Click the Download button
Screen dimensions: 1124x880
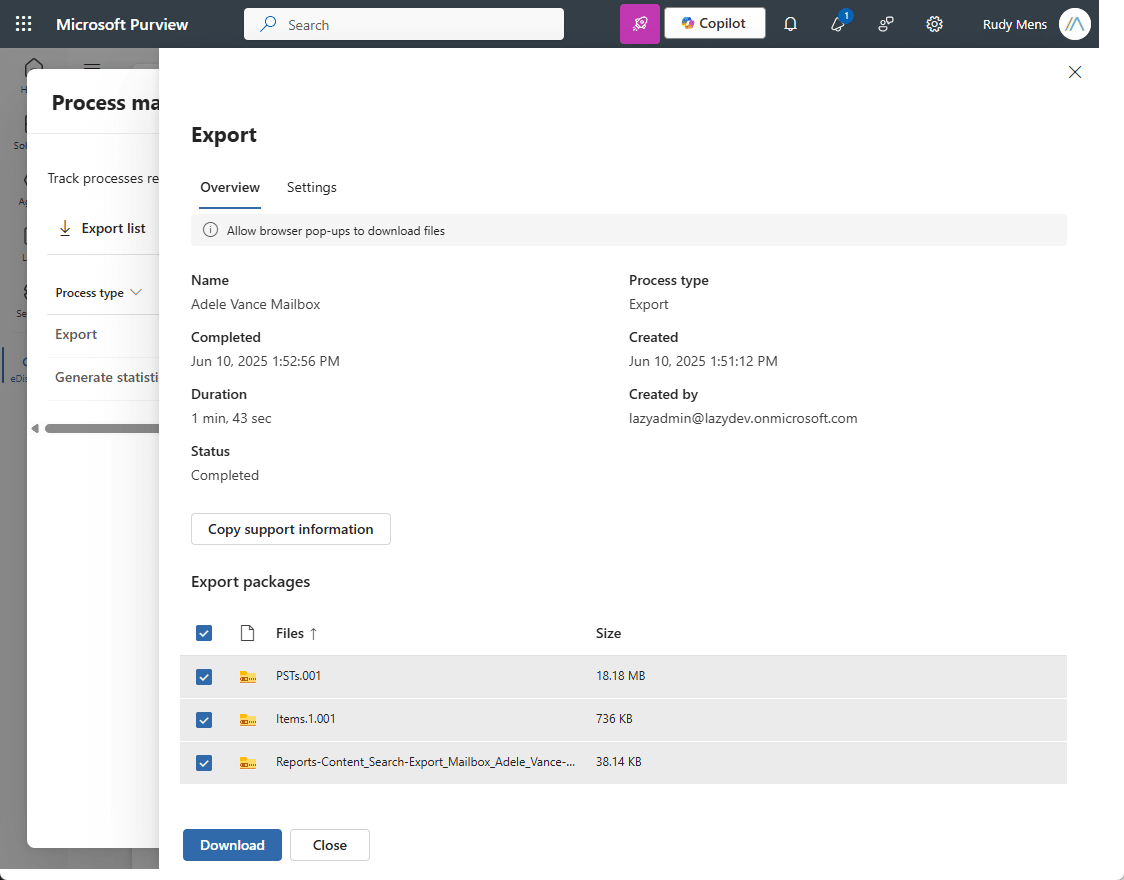pos(232,845)
